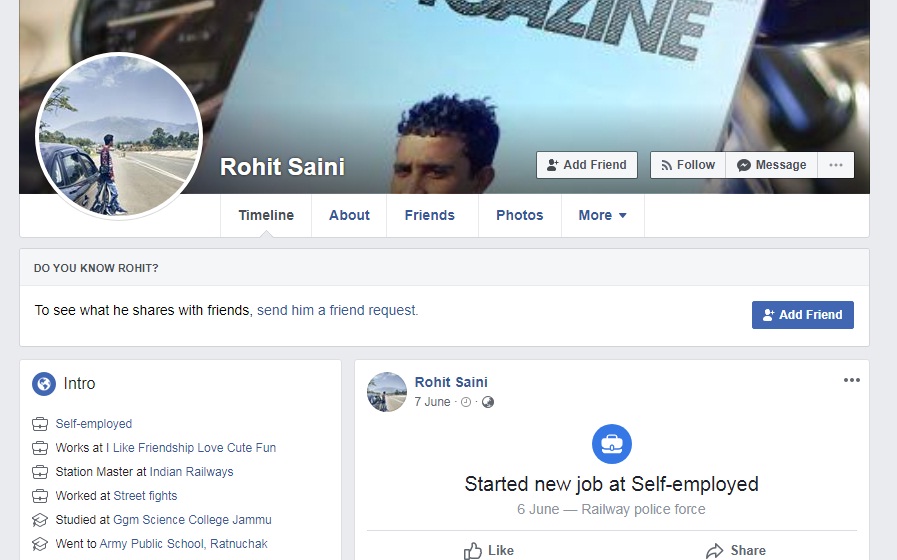The image size is (897, 560).
Task: Go to the Photos tab
Action: coord(519,215)
